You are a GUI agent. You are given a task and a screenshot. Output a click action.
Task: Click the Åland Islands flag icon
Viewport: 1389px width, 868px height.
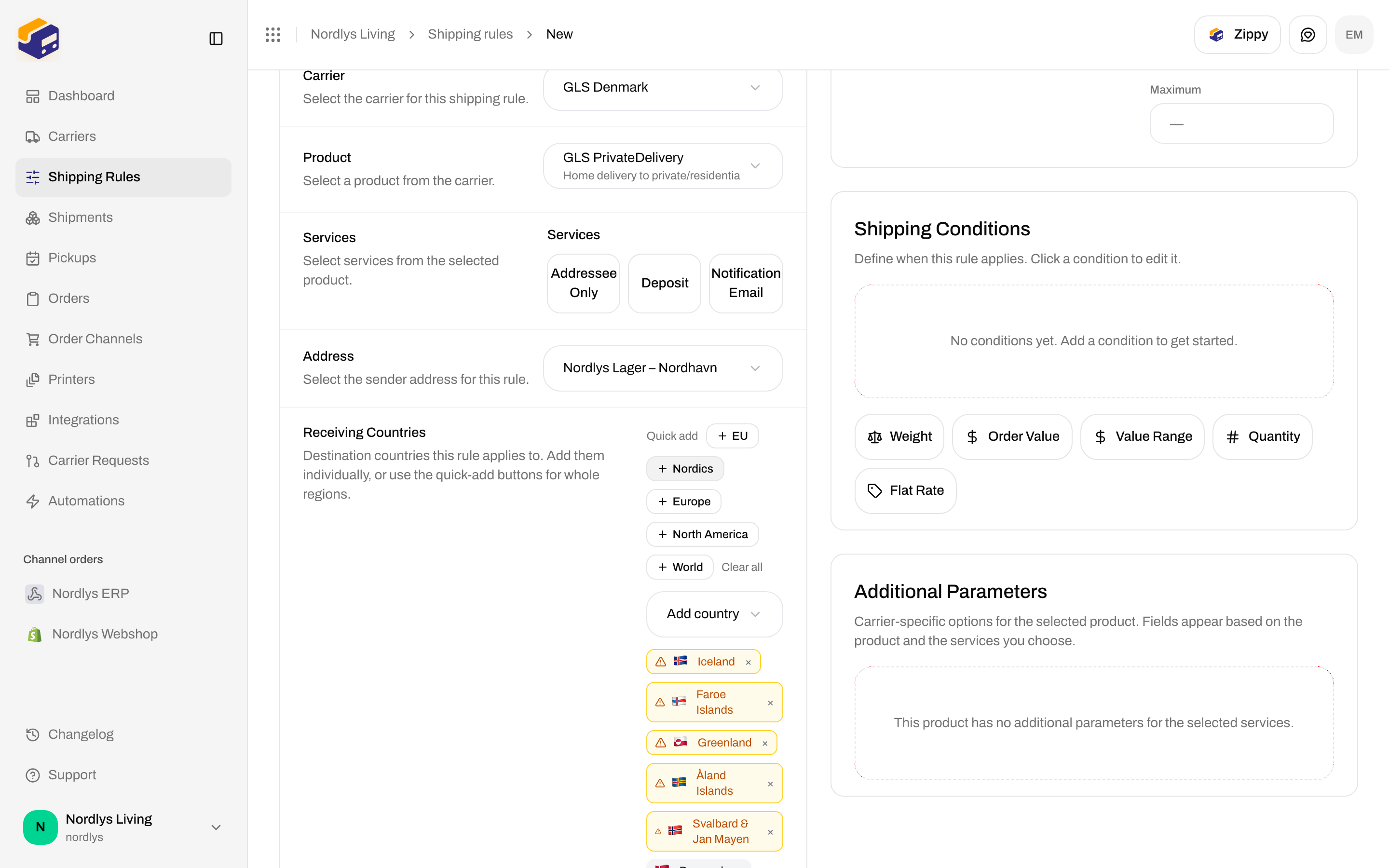(x=679, y=782)
